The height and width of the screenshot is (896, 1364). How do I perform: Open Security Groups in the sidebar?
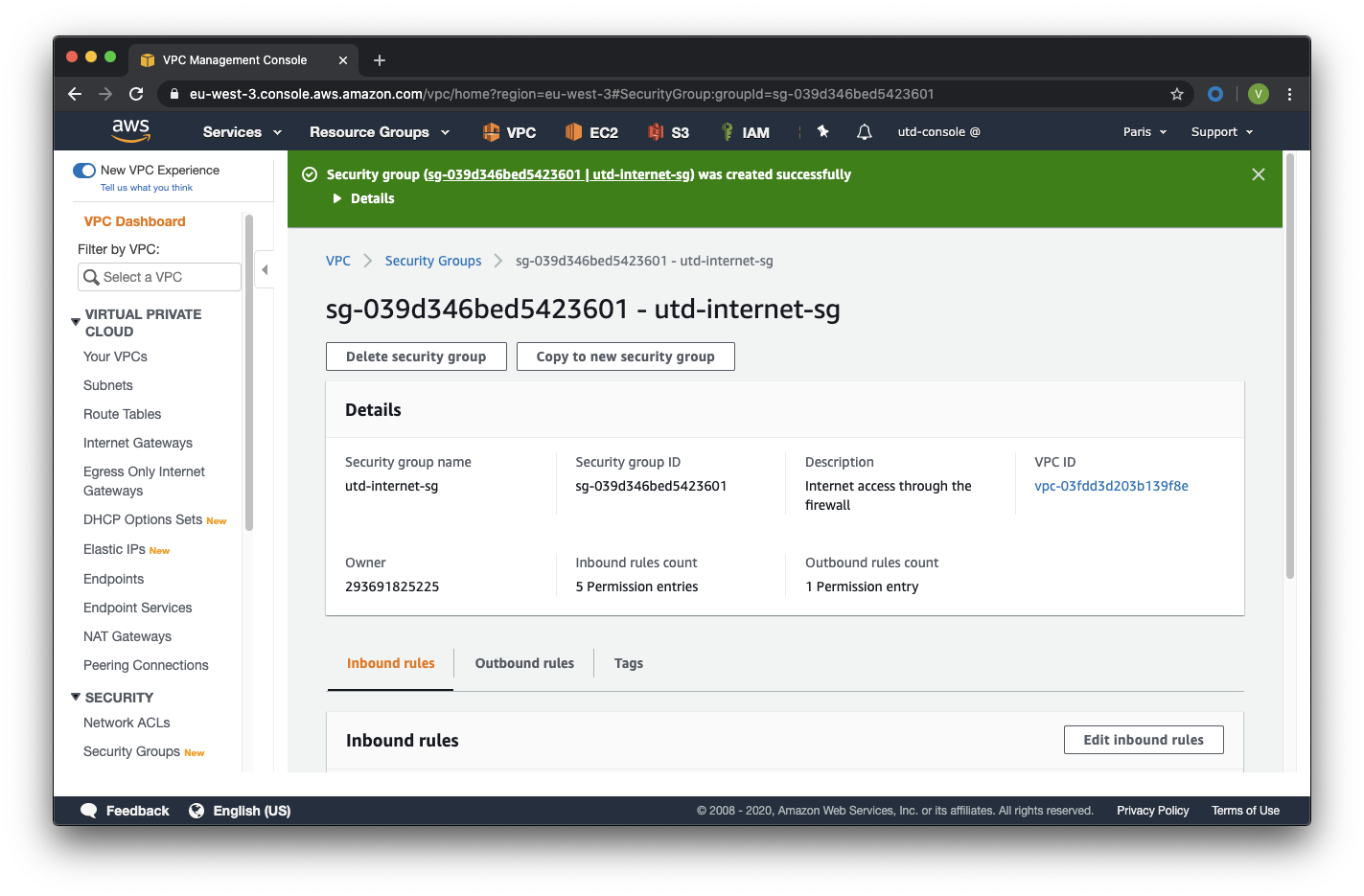coord(131,751)
